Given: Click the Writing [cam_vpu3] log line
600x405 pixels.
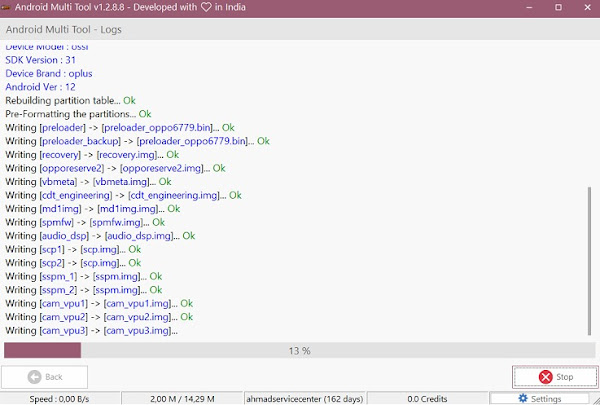Looking at the screenshot, I should [x=91, y=330].
